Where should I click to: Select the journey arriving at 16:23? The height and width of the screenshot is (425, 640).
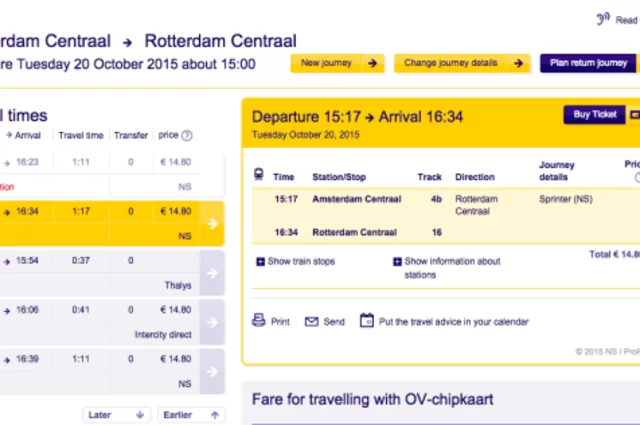100,162
